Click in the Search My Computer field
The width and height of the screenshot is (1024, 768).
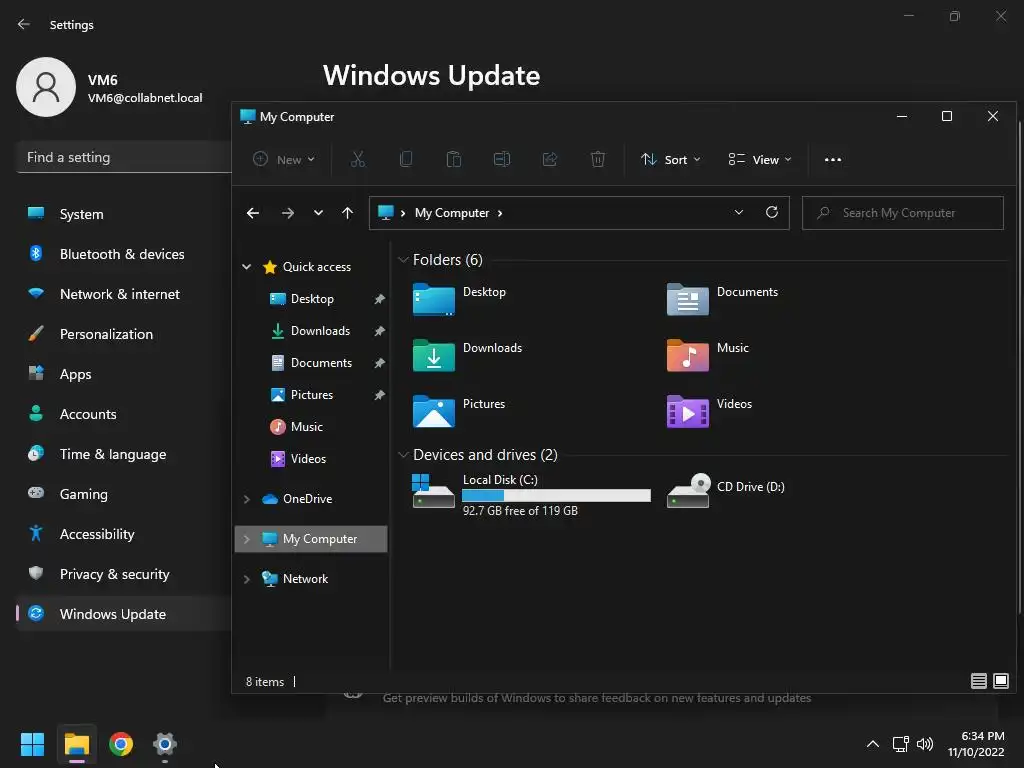point(903,213)
